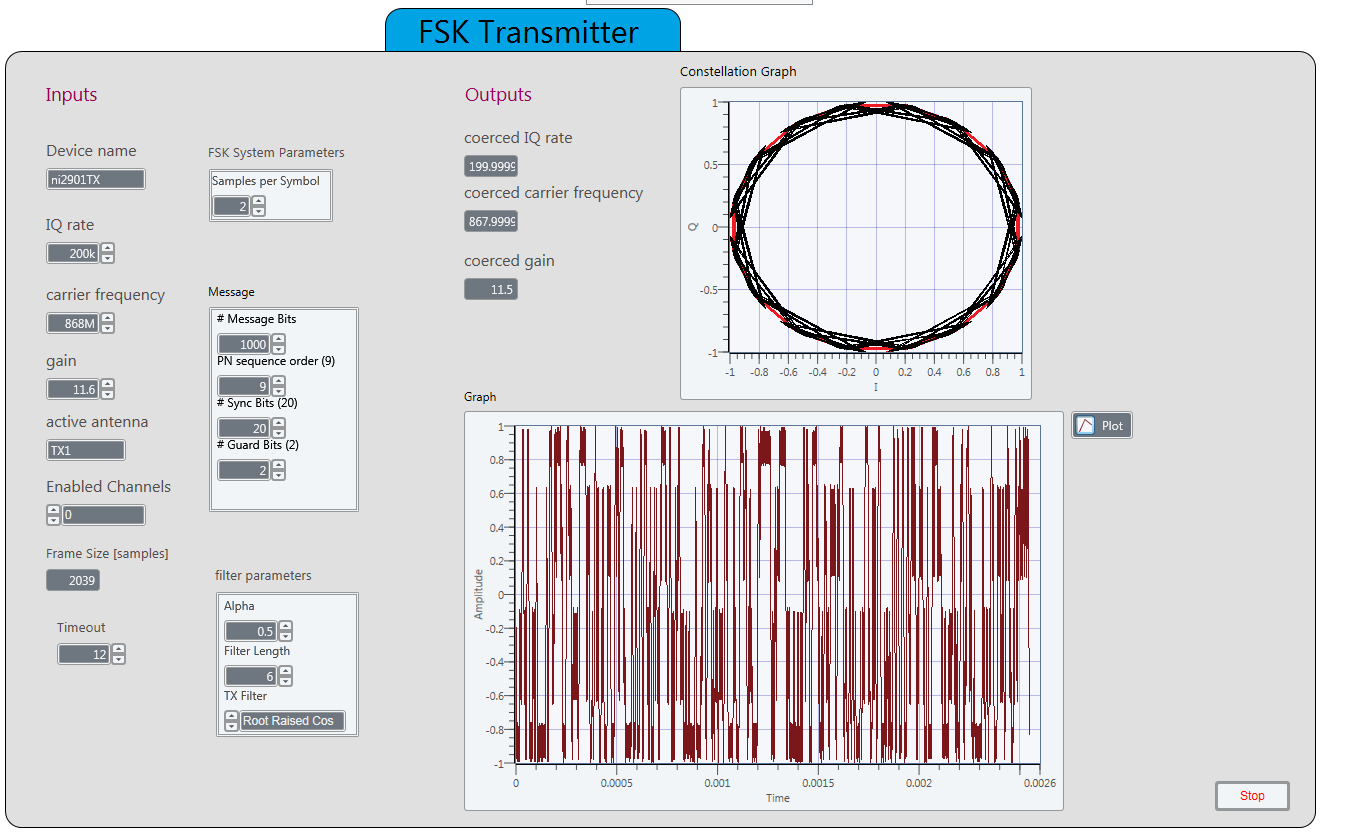This screenshot has height=837, width=1345.
Task: Click the Constellation Graph plot area
Action: click(x=875, y=227)
